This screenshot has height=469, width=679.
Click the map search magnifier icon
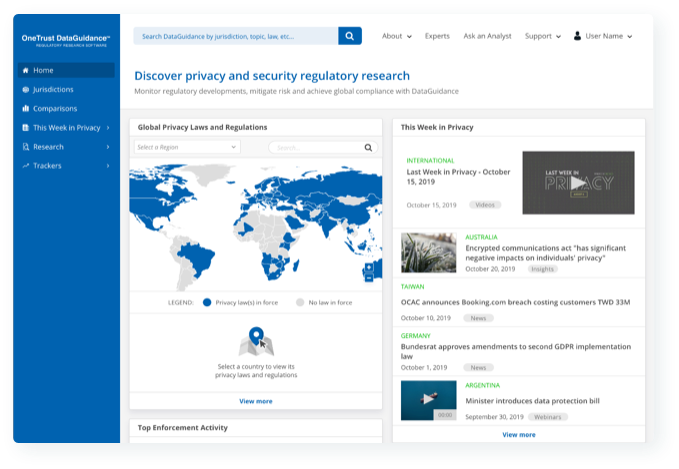click(x=368, y=148)
